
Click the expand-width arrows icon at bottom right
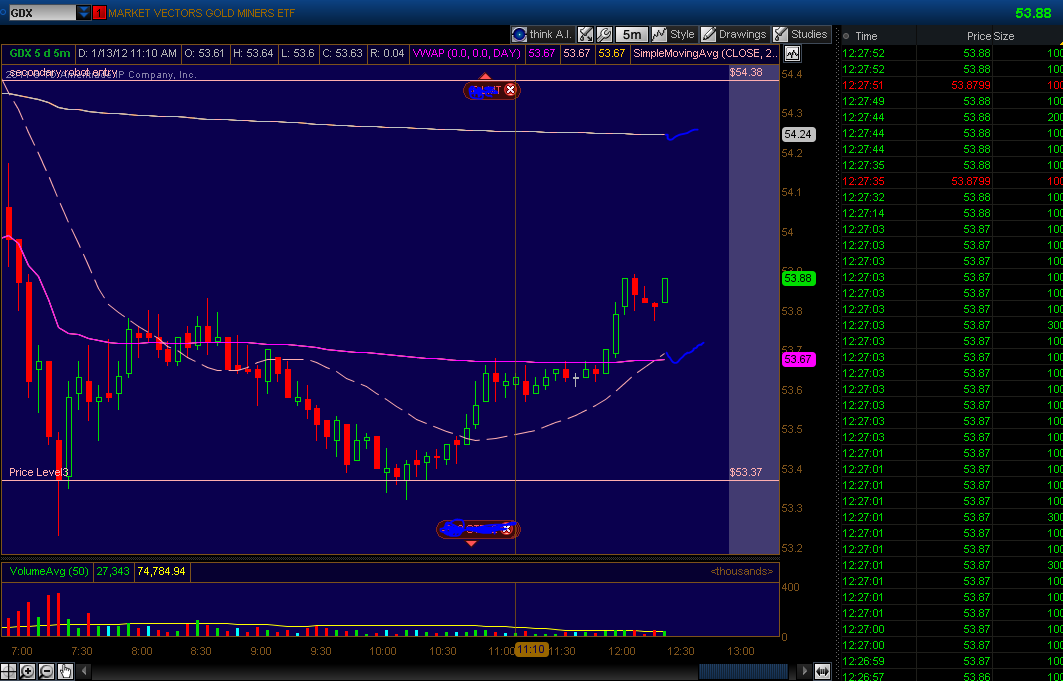822,672
